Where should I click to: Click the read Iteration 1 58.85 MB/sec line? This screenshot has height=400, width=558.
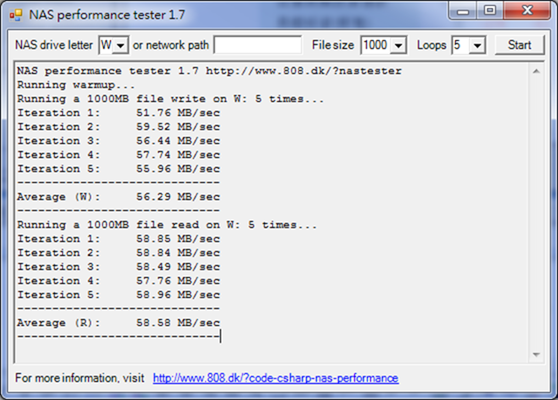(119, 239)
